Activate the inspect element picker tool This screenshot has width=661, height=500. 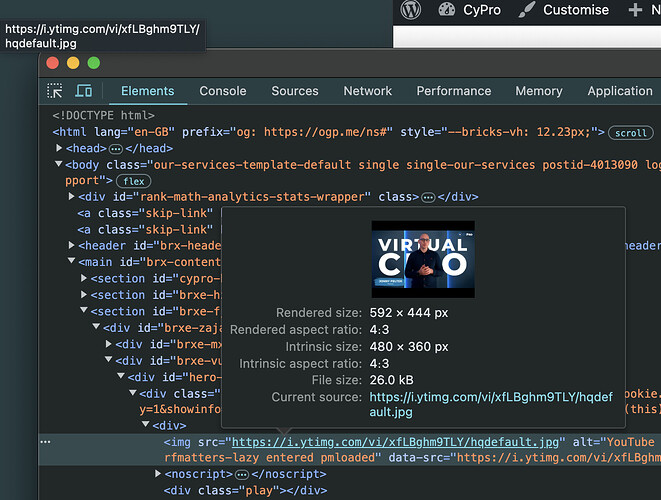click(x=55, y=91)
